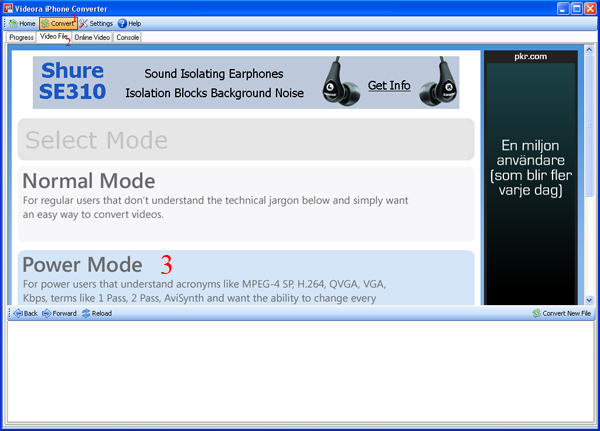Click the left earphone image in the banner

pyautogui.click(x=341, y=82)
